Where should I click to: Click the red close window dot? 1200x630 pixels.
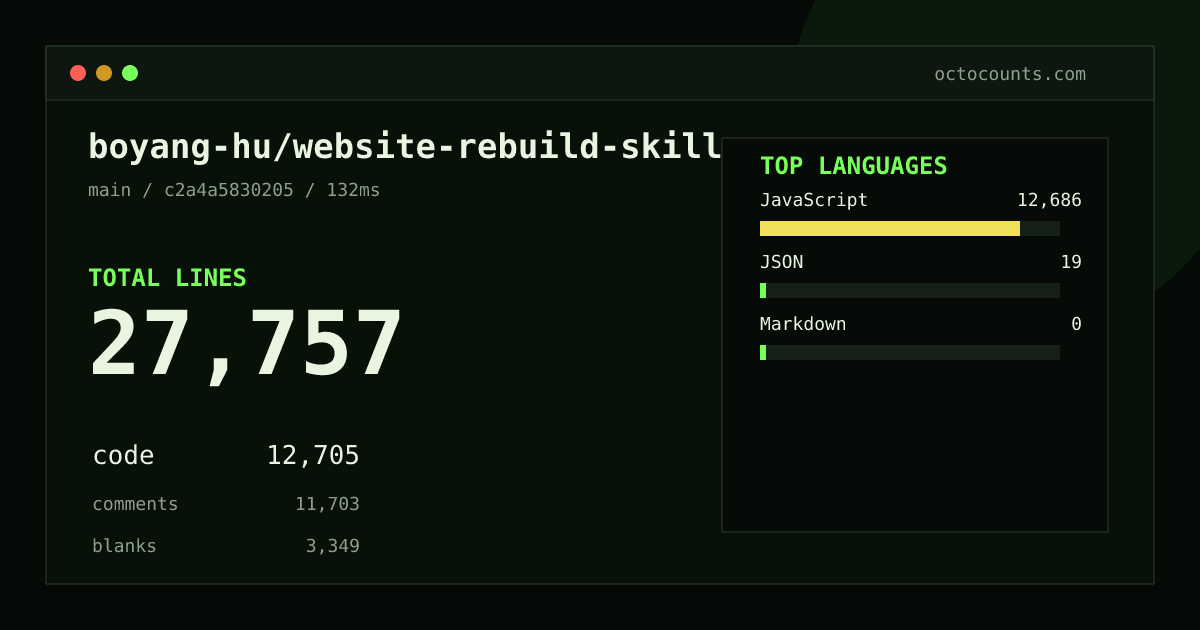pos(78,73)
